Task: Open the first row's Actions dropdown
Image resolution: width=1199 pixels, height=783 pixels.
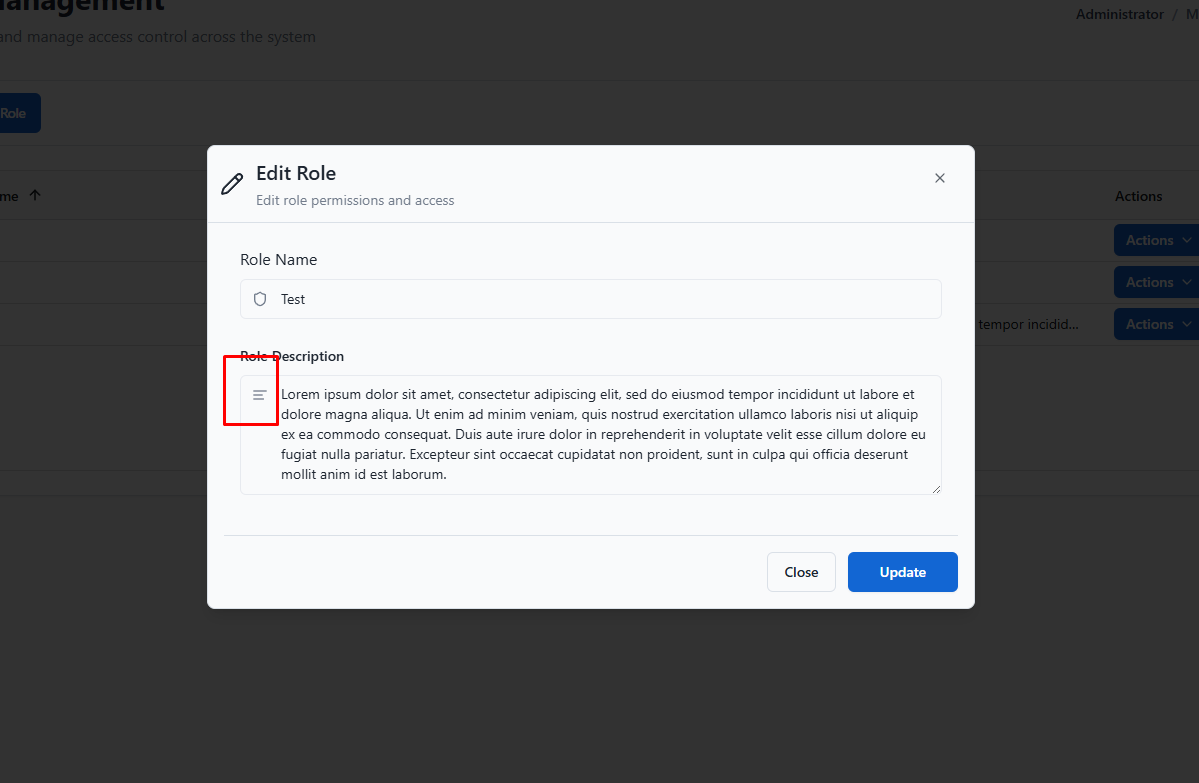Action: coord(1156,240)
